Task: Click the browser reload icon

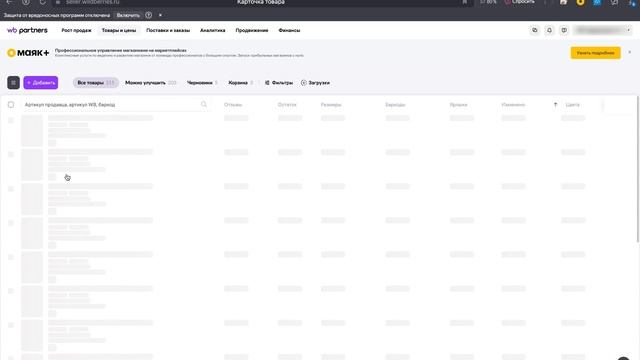Action: 42,2
